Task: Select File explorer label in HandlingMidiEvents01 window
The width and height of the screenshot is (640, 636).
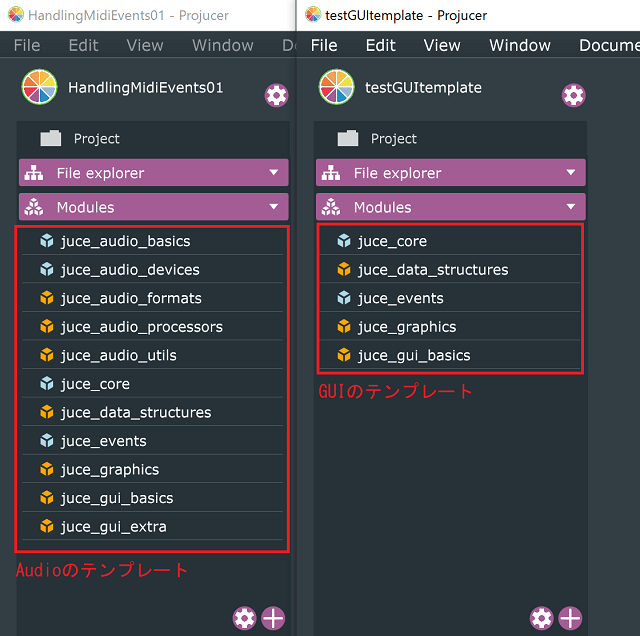Action: coord(100,173)
